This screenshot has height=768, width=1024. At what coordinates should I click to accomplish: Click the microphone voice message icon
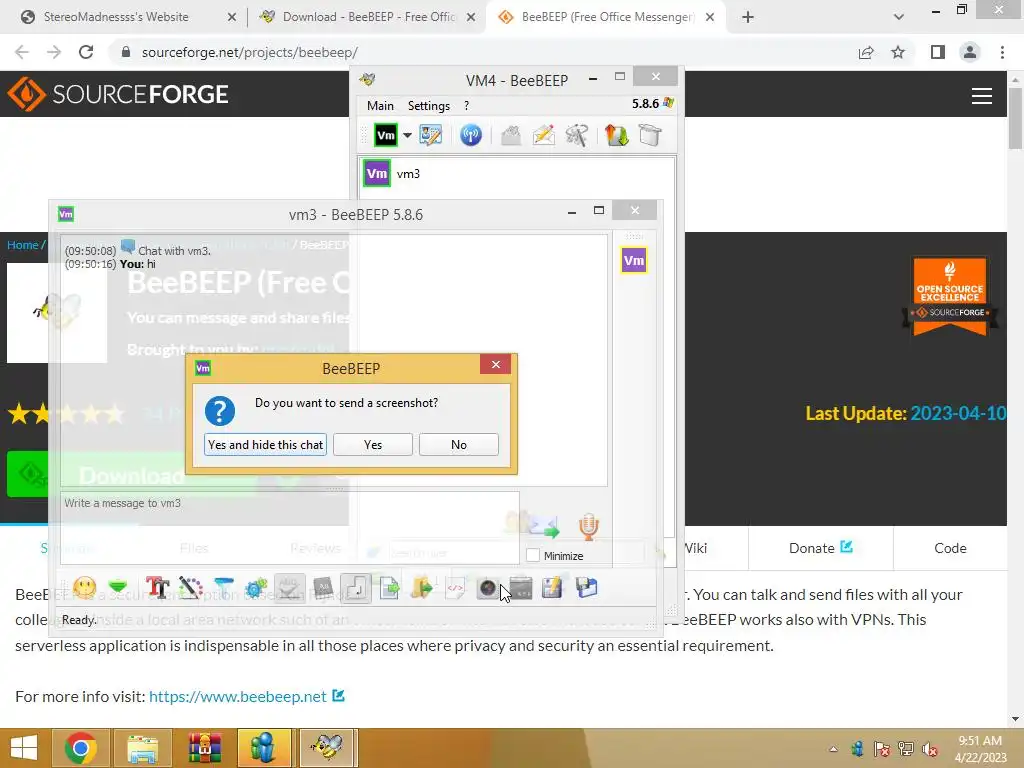pyautogui.click(x=588, y=527)
